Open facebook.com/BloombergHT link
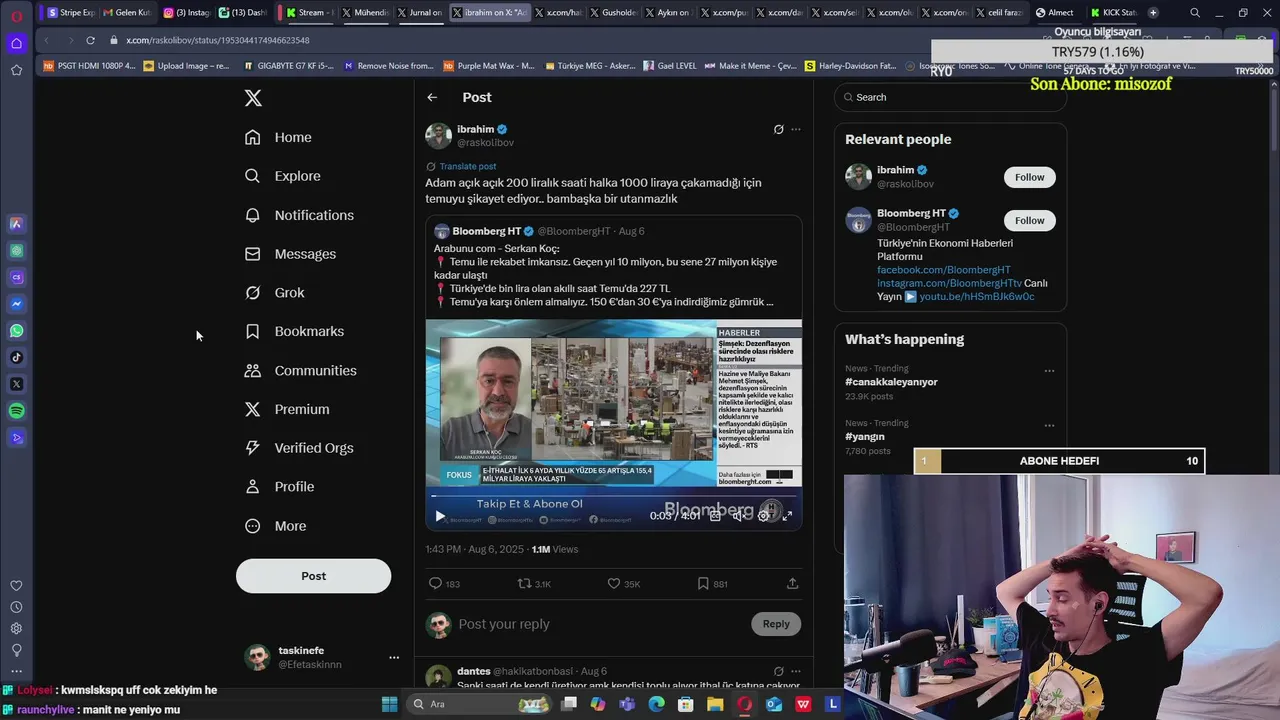This screenshot has height=720, width=1280. point(944,270)
